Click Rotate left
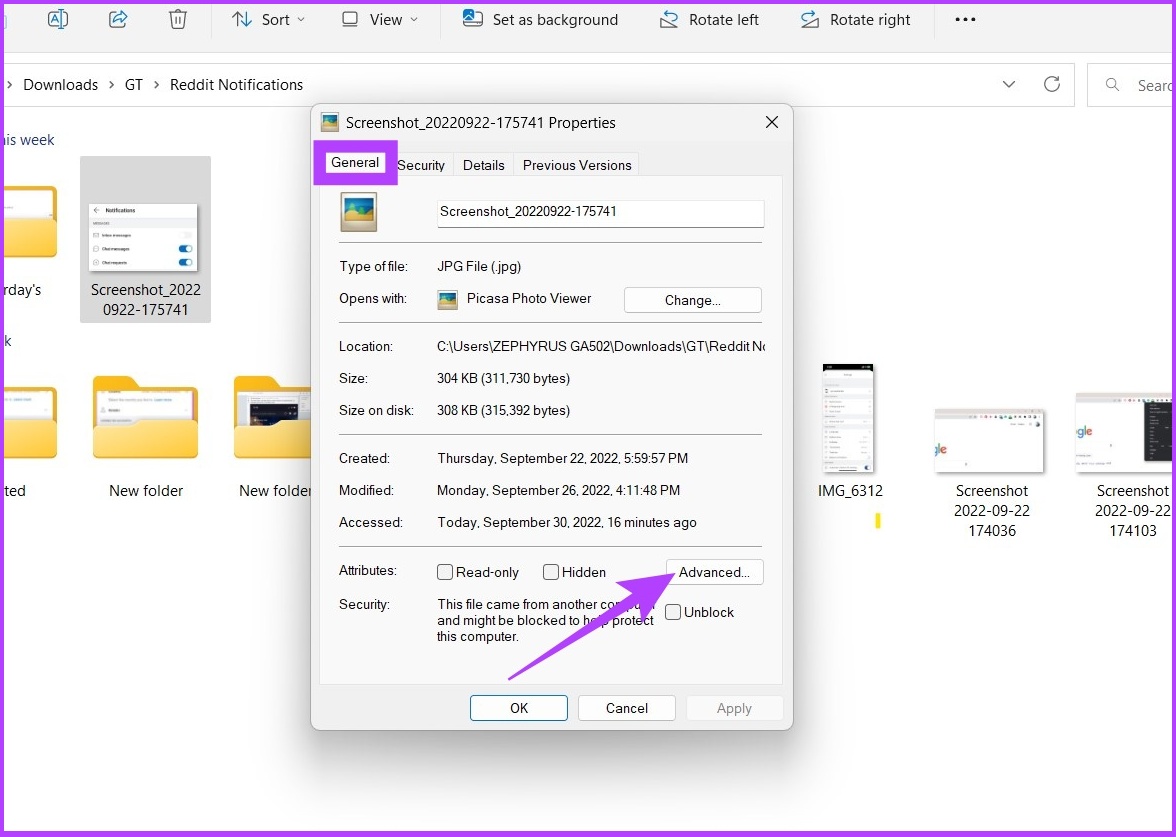 [709, 20]
